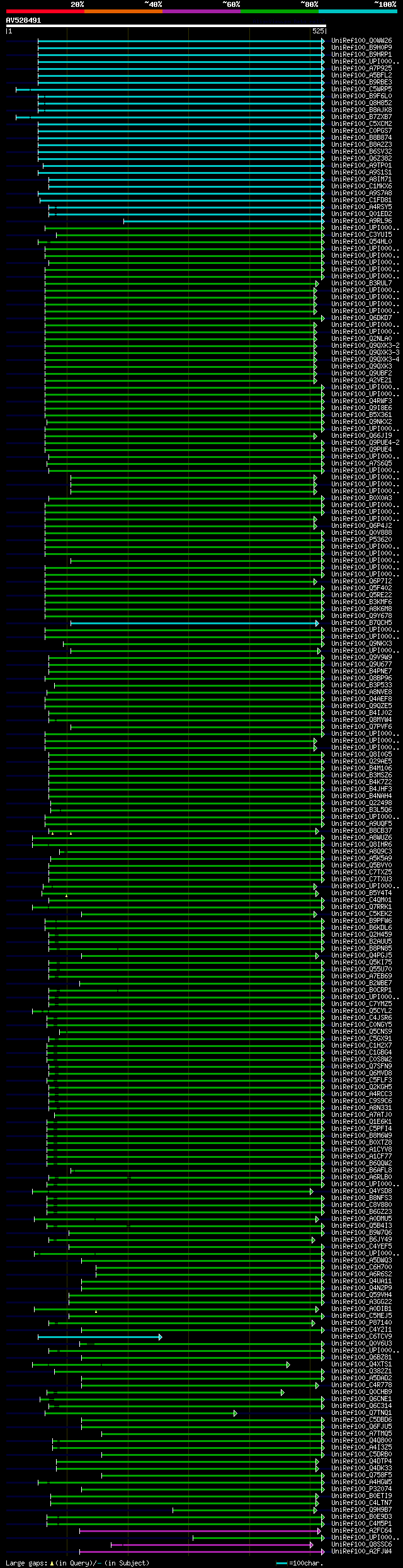Select hit label UniRef100_B2AUU5
This screenshot has height=1568, width=403.
coord(361,942)
